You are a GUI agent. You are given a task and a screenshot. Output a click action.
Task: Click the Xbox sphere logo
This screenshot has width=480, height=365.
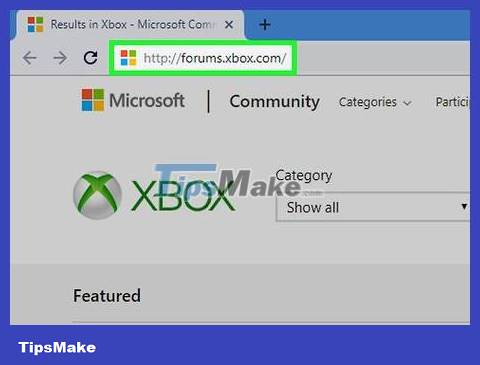(97, 195)
